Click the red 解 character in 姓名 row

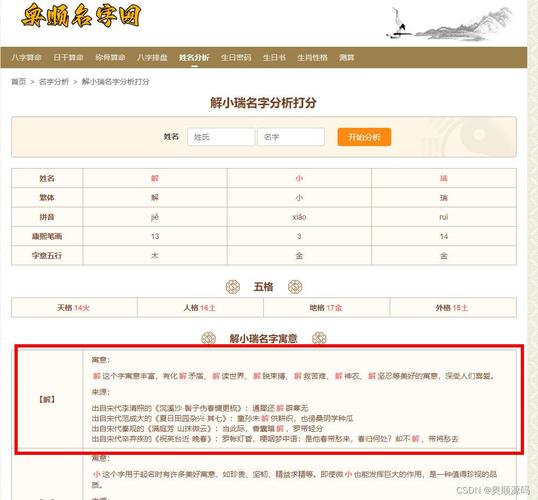(x=155, y=178)
